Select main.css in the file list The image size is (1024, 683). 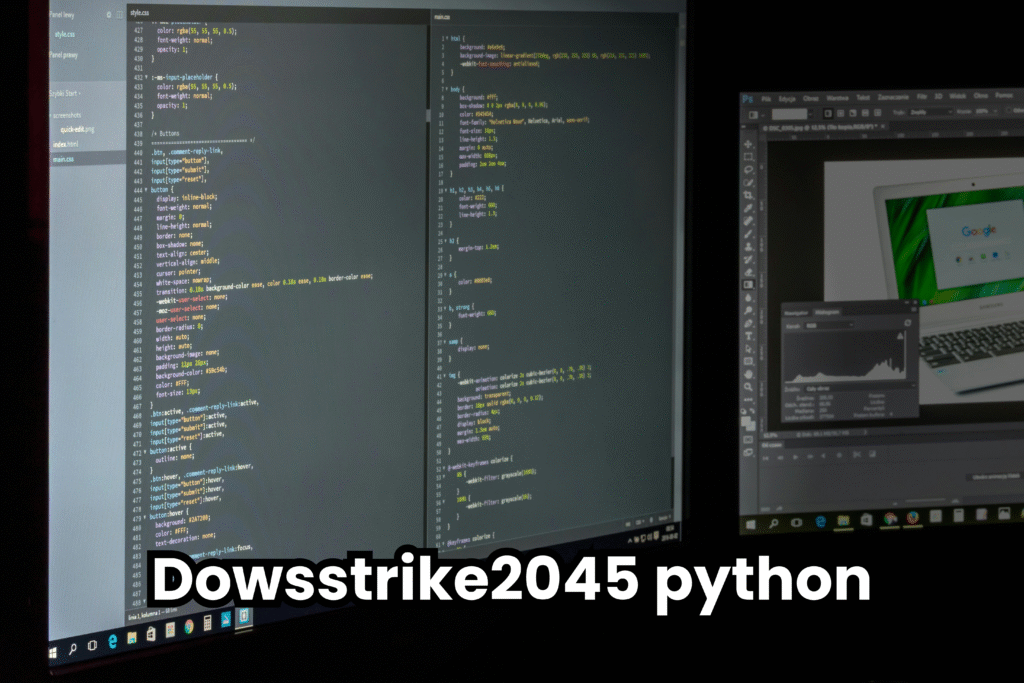pyautogui.click(x=63, y=158)
